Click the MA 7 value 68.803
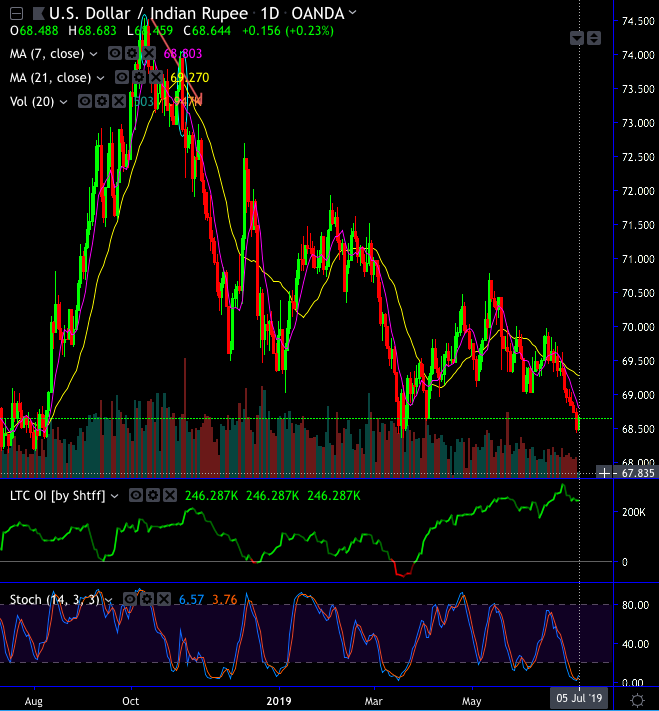The height and width of the screenshot is (711, 659). [183, 54]
